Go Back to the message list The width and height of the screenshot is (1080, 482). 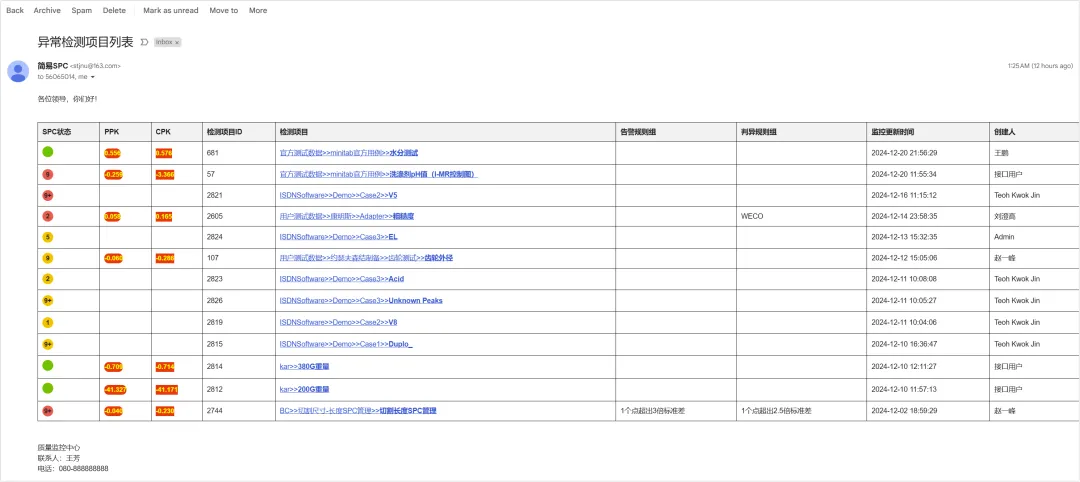(x=15, y=10)
